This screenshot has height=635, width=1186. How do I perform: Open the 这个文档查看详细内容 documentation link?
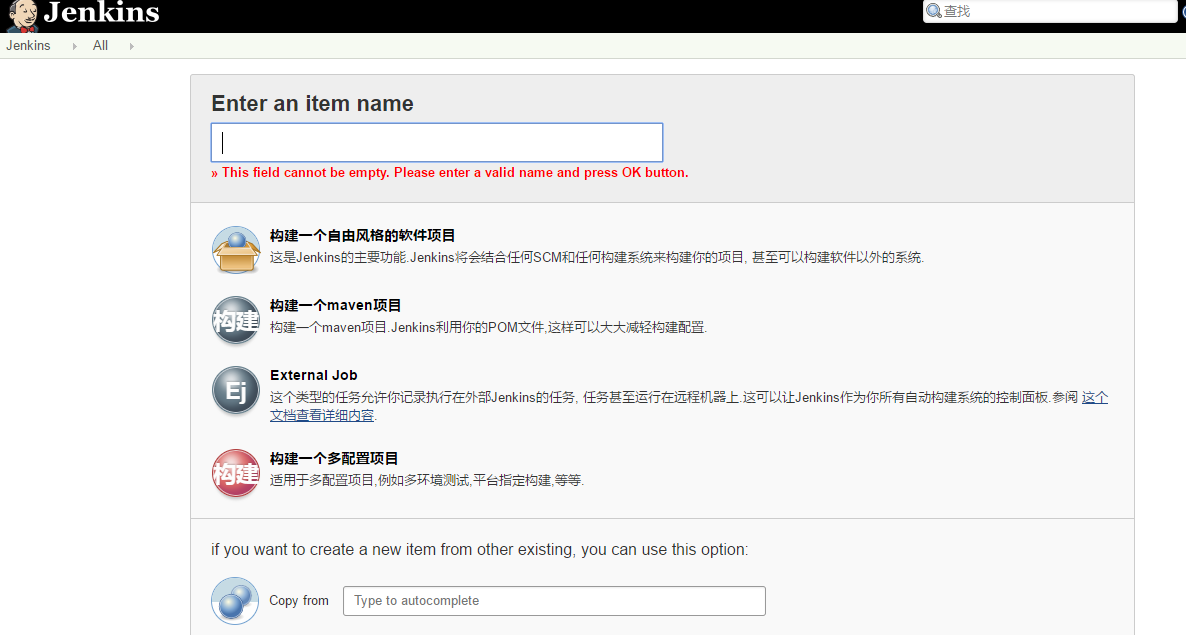(322, 415)
